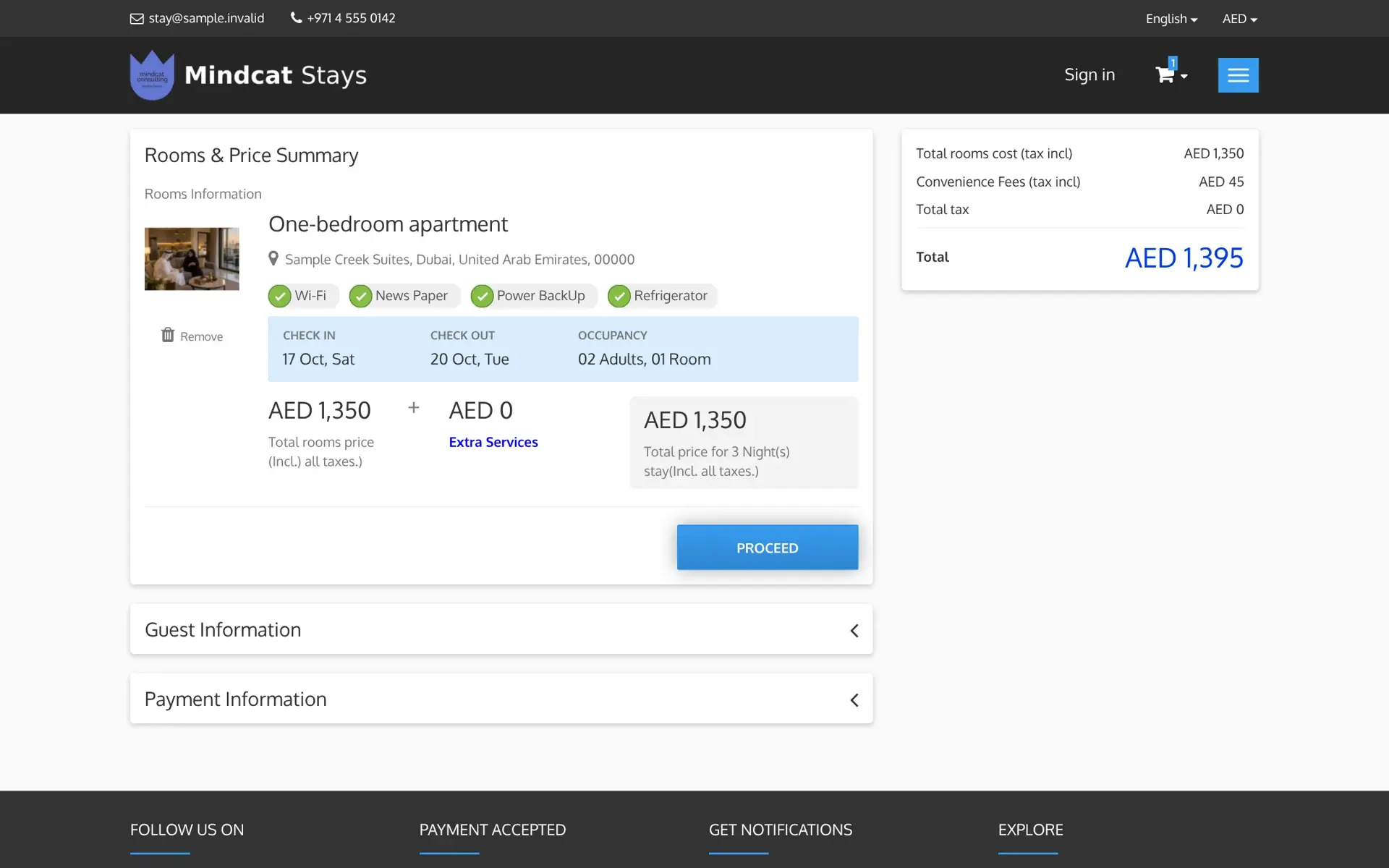Open the shopping cart icon
This screenshot has width=1389, height=868.
pyautogui.click(x=1164, y=75)
